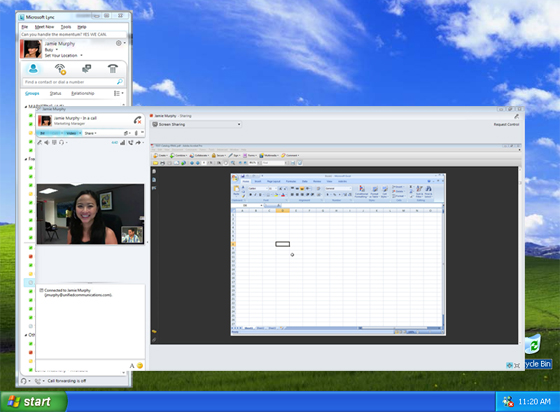Open the call forwarding dropdown arrow

tap(44, 381)
